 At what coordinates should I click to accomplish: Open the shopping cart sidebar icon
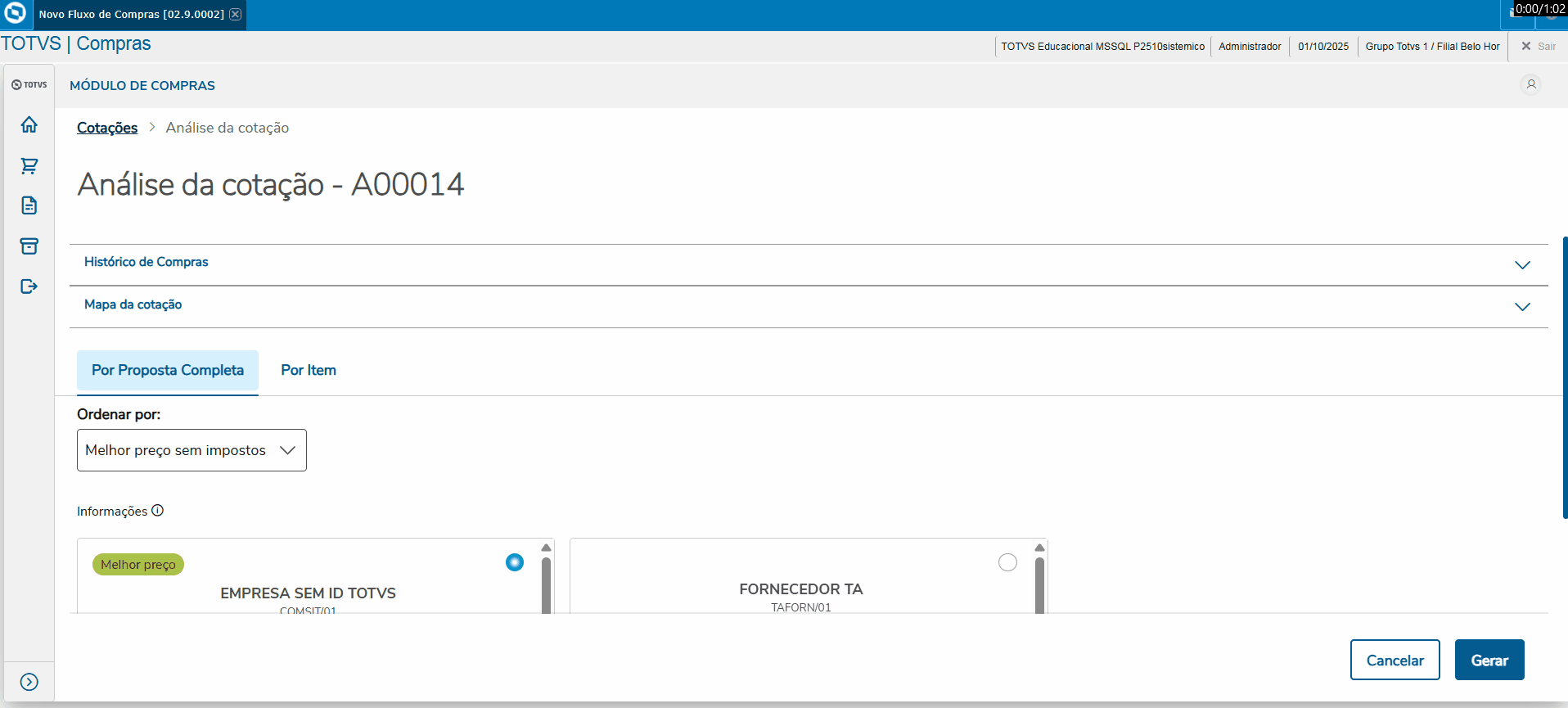29,165
